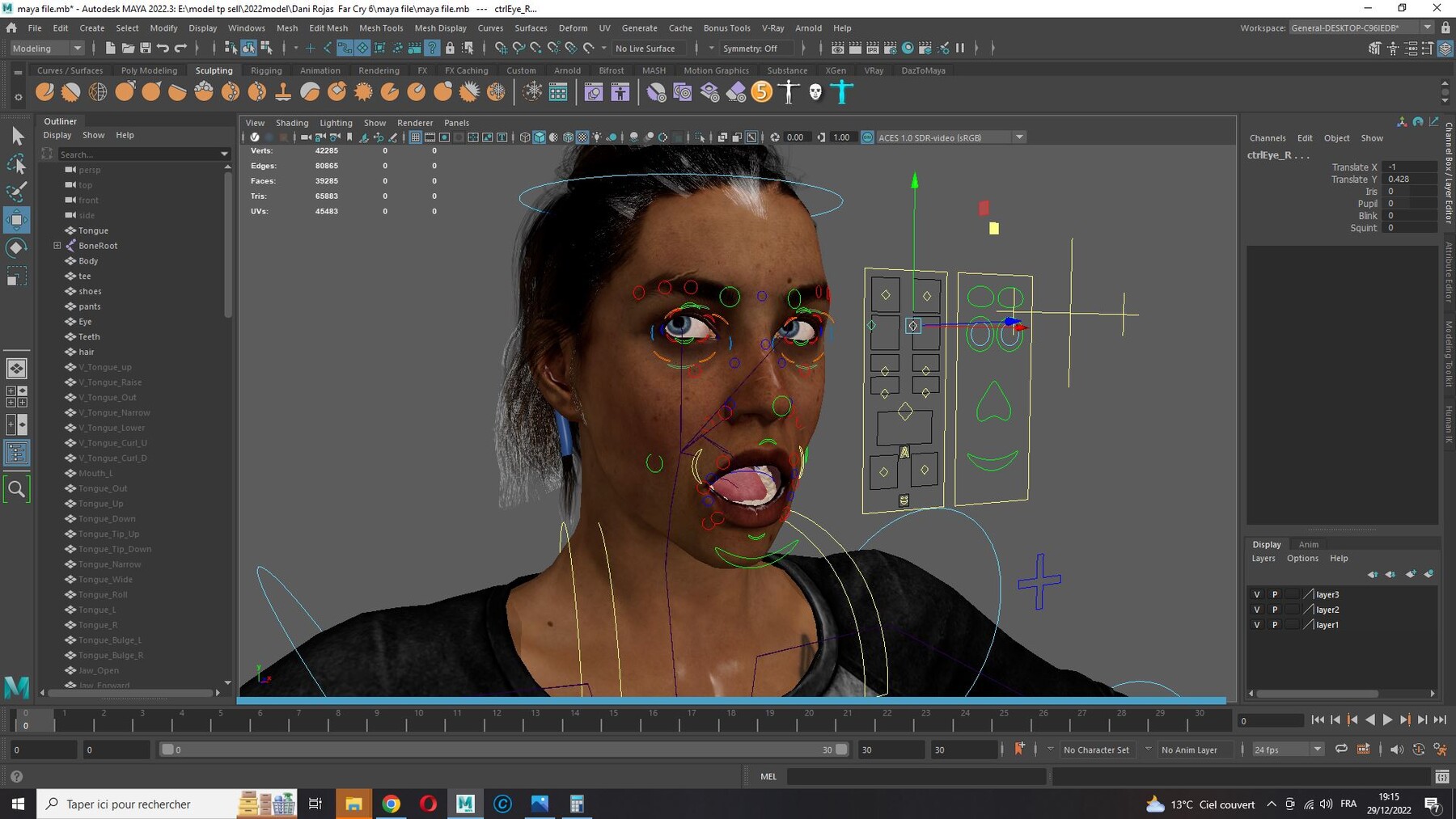
Task: Click Options in the layer editor
Action: 1302,558
